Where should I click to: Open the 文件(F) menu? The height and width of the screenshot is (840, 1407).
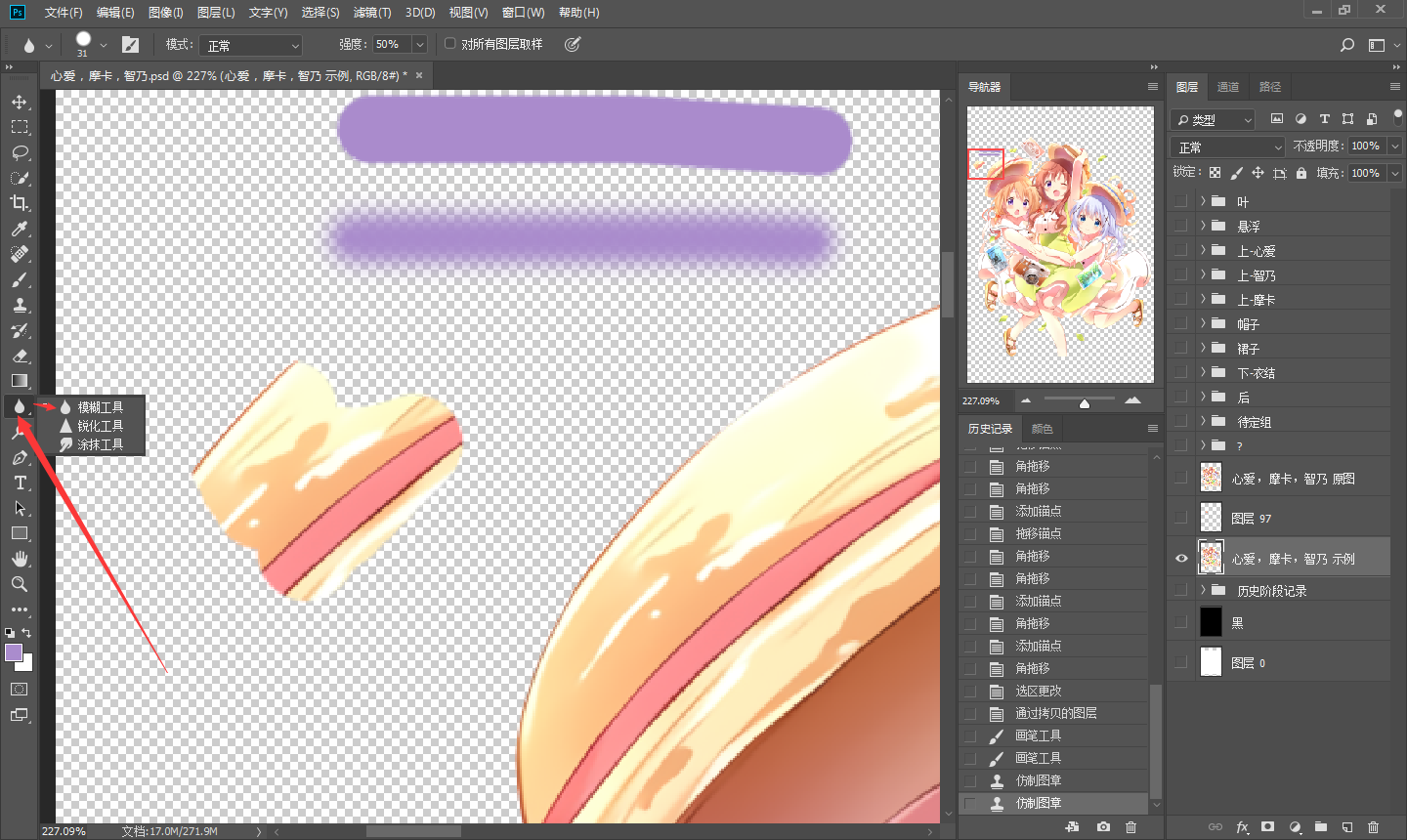(x=64, y=13)
